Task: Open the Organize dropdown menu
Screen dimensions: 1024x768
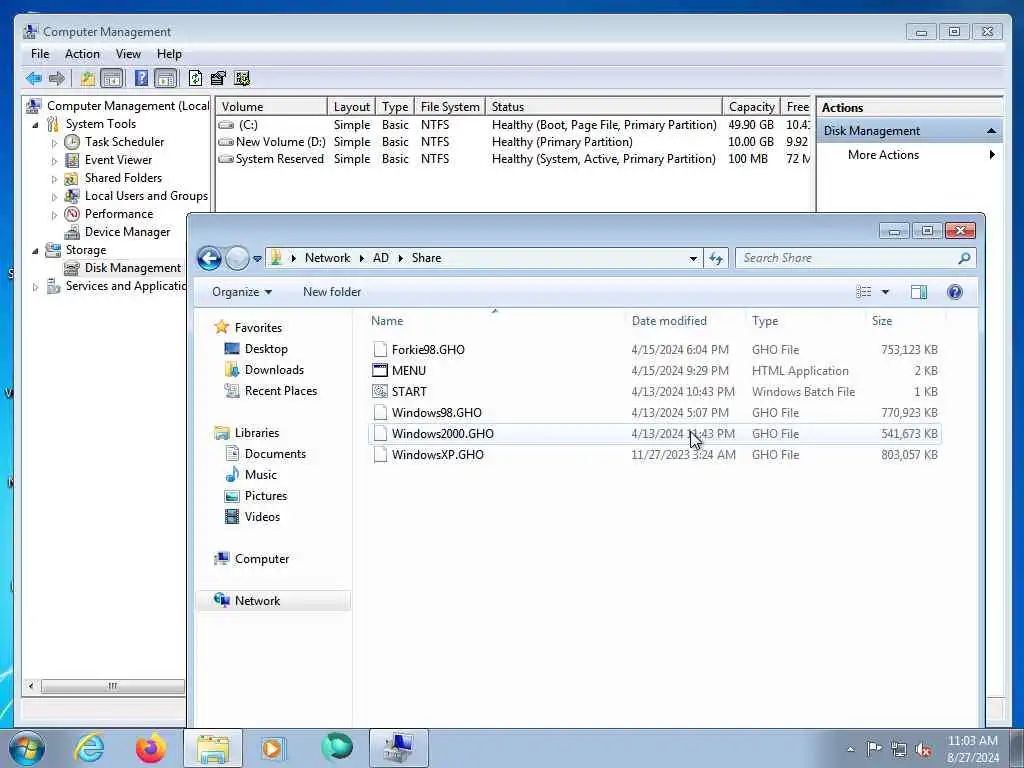Action: (x=242, y=292)
